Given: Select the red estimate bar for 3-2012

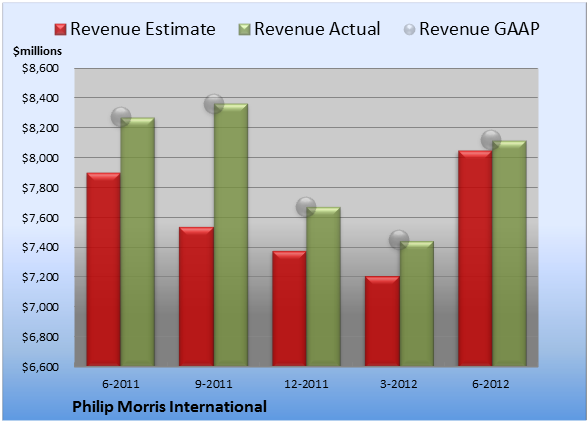Looking at the screenshot, I should (382, 321).
